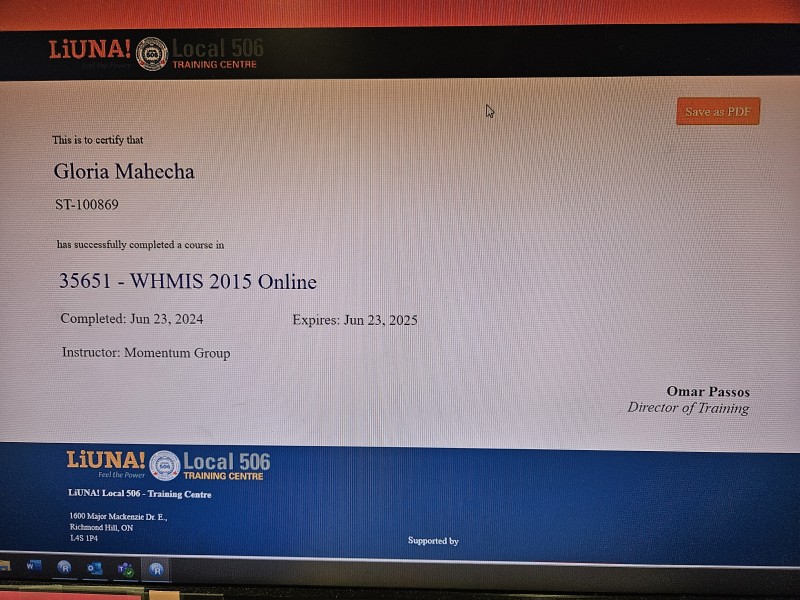The width and height of the screenshot is (800, 600).
Task: Open Outlook from the taskbar
Action: pos(95,568)
